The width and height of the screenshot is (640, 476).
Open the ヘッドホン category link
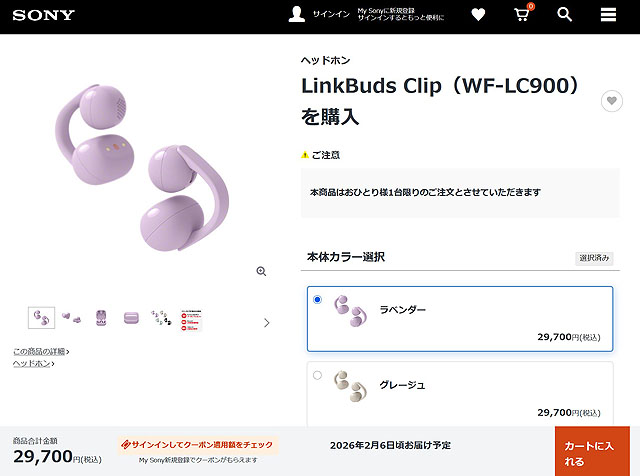[x=33, y=363]
